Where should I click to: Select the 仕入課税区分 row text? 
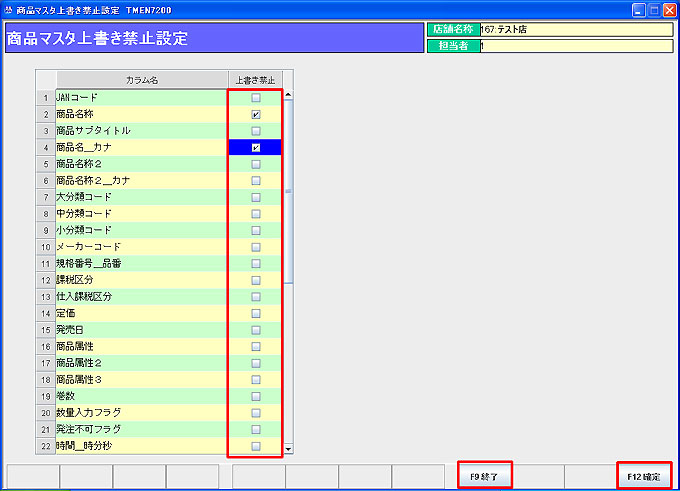[x=84, y=297]
